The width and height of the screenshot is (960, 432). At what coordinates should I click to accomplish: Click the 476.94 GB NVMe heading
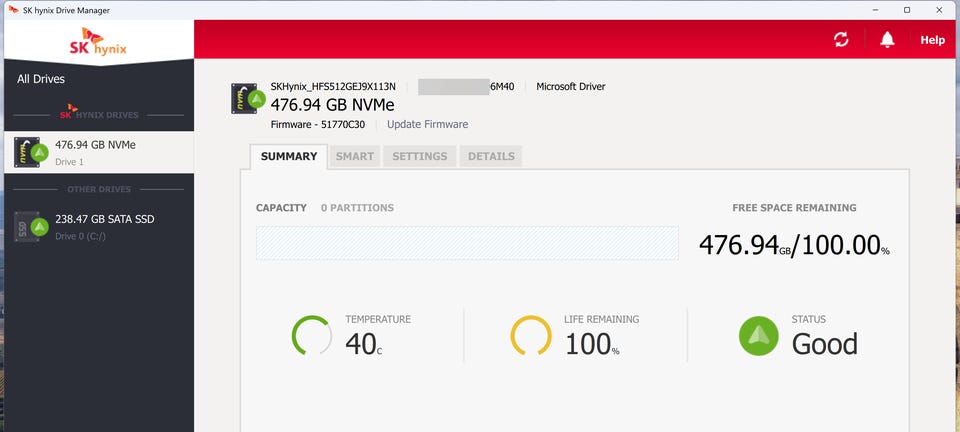click(x=332, y=105)
